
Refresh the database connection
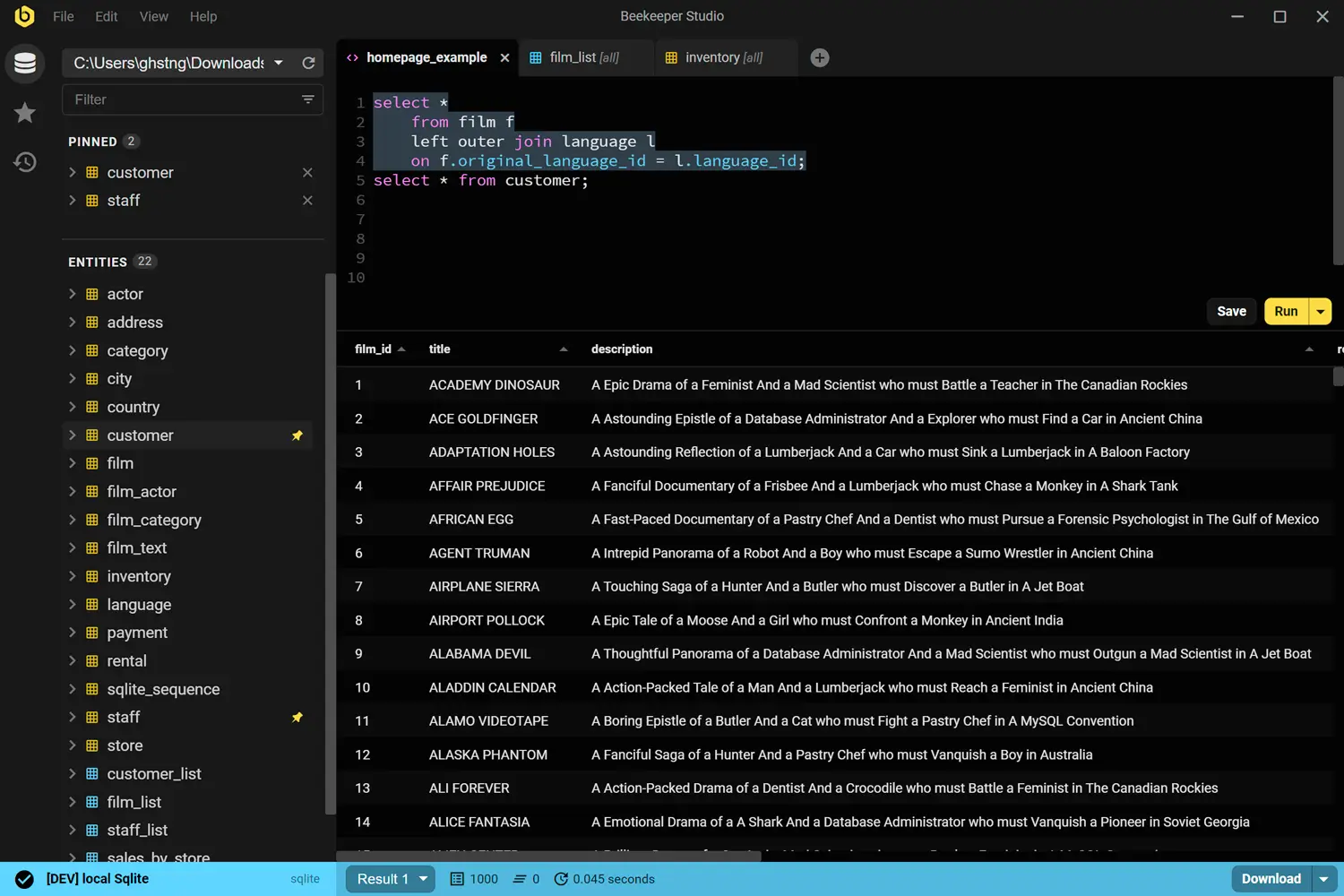[x=308, y=63]
